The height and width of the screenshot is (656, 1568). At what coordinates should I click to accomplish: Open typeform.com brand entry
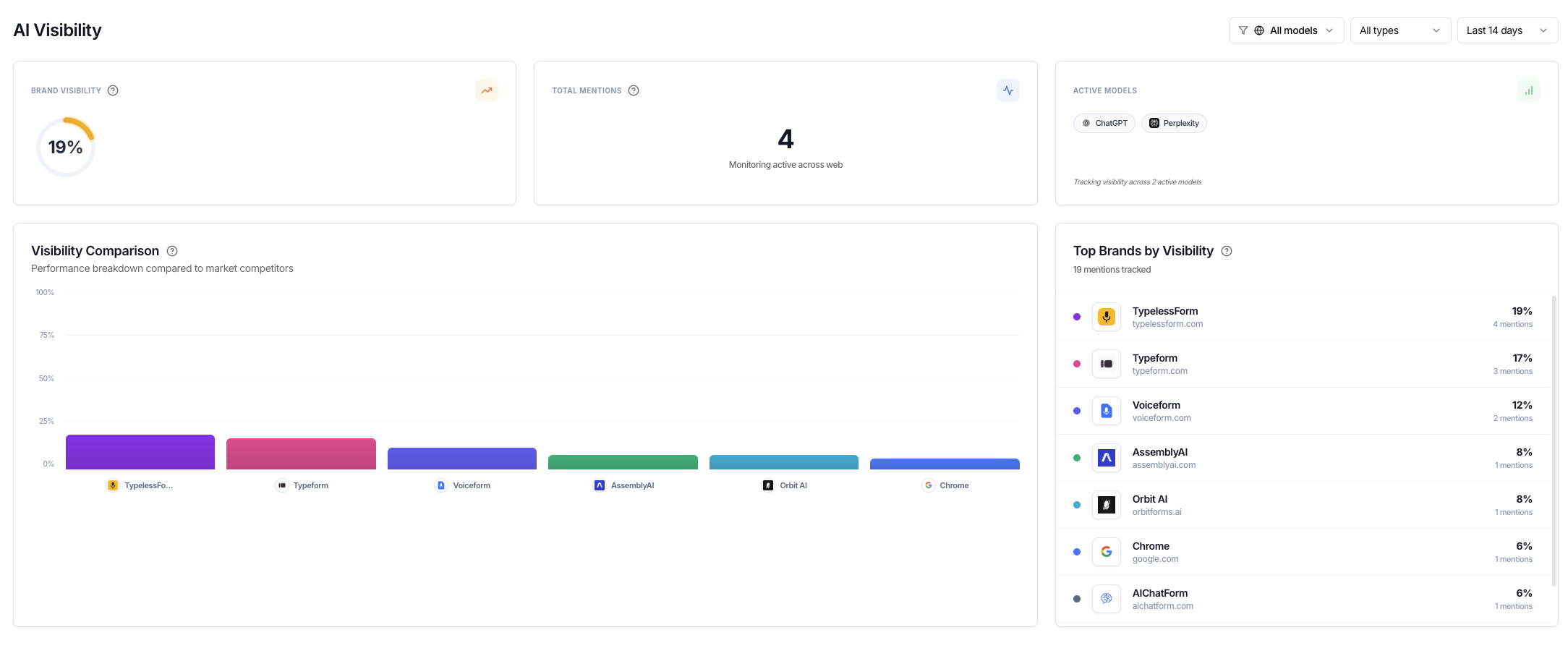point(1303,364)
